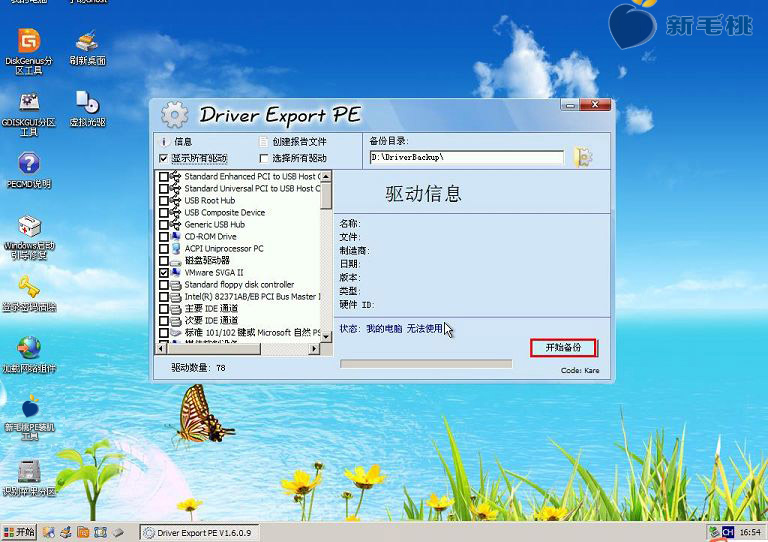Click the taskbar clock showing 16:54

[x=750, y=532]
